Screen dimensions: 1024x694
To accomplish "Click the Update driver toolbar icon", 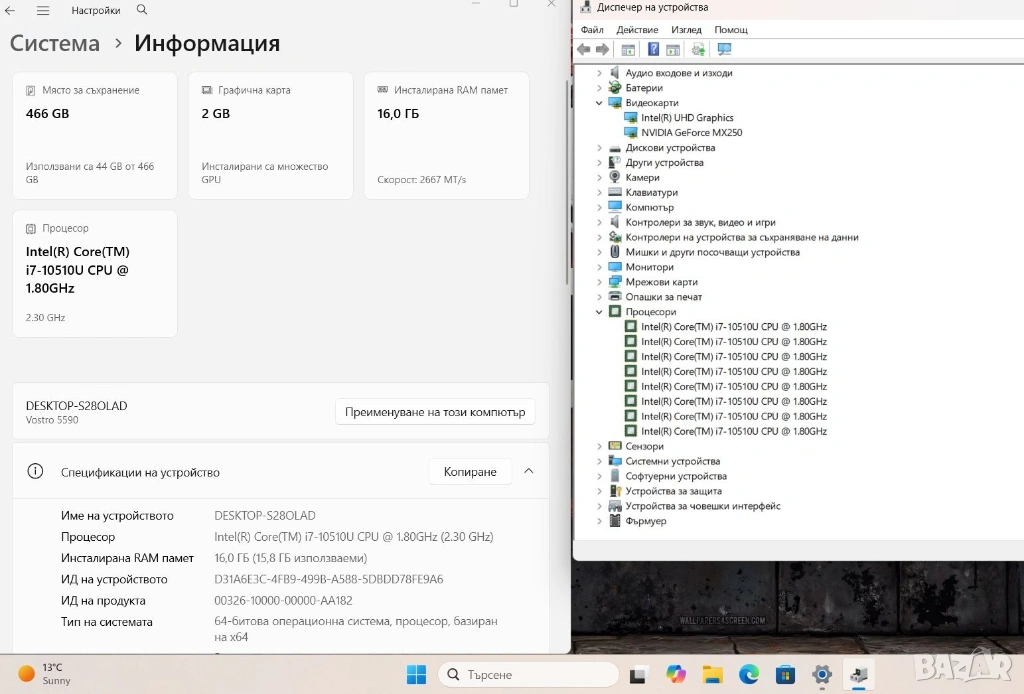I will pos(698,50).
